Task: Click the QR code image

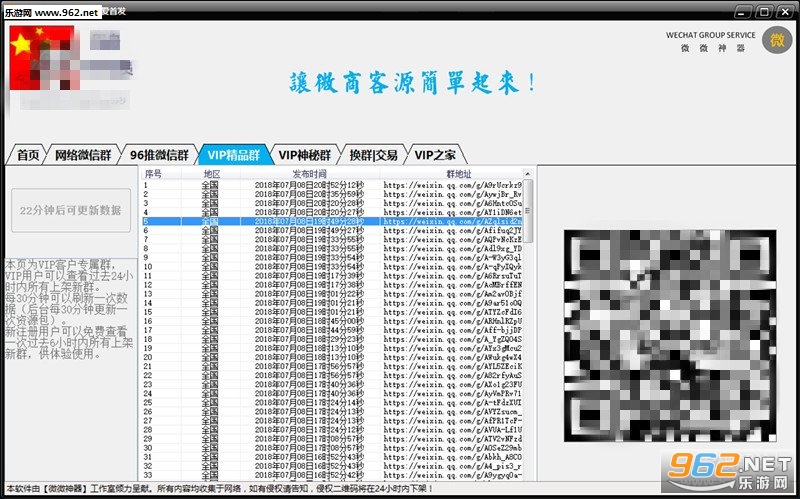Action: (670, 336)
